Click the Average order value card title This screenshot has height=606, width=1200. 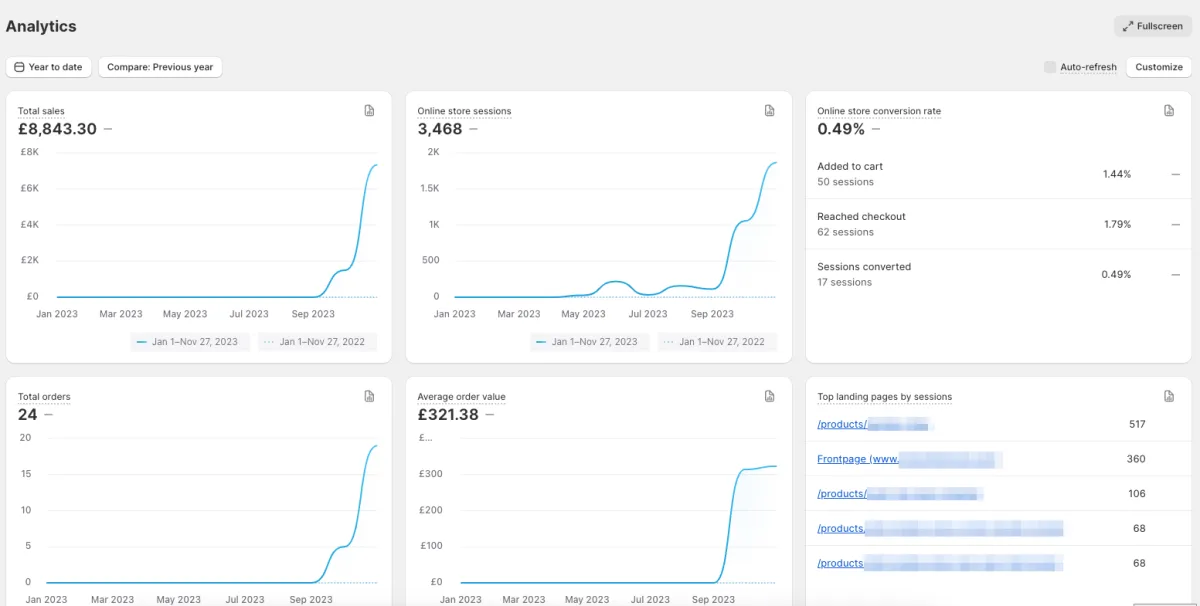pyautogui.click(x=461, y=397)
